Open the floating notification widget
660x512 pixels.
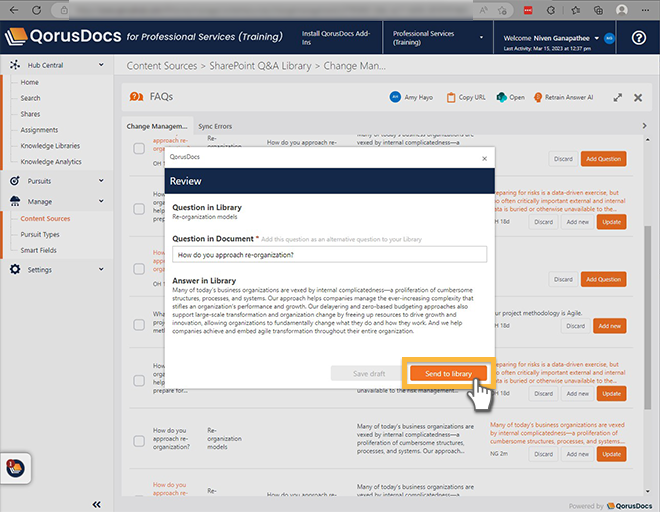click(16, 468)
